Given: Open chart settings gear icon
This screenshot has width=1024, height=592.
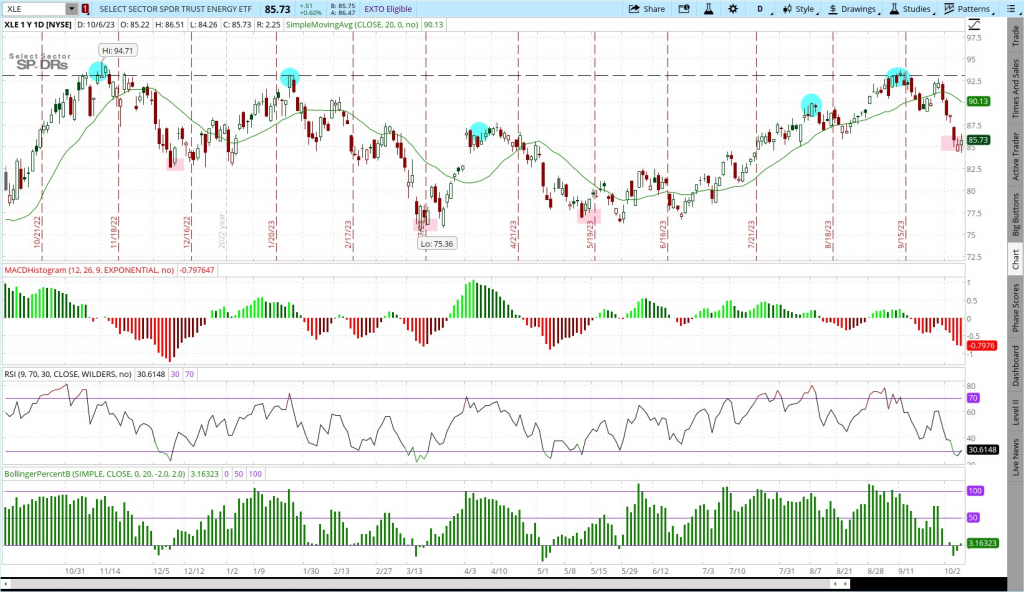Looking at the screenshot, I should pyautogui.click(x=733, y=9).
